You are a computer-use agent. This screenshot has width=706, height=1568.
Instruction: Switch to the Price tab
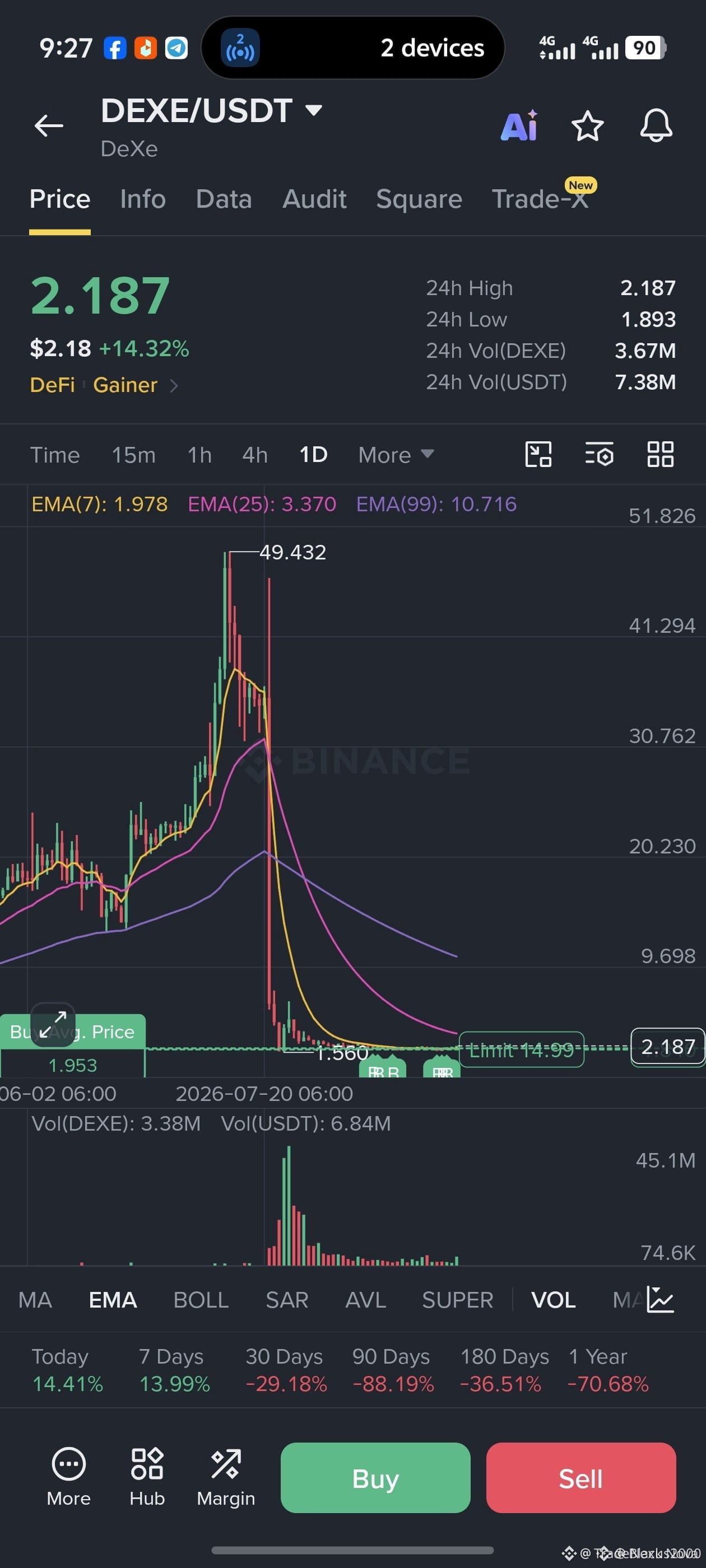coord(60,199)
